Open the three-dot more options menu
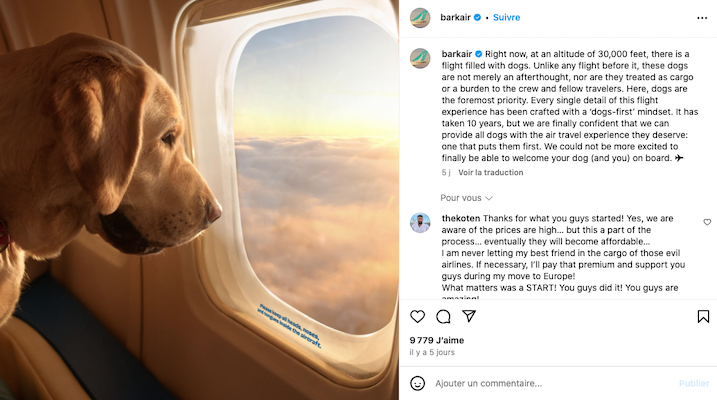This screenshot has width=717, height=400. (x=702, y=18)
